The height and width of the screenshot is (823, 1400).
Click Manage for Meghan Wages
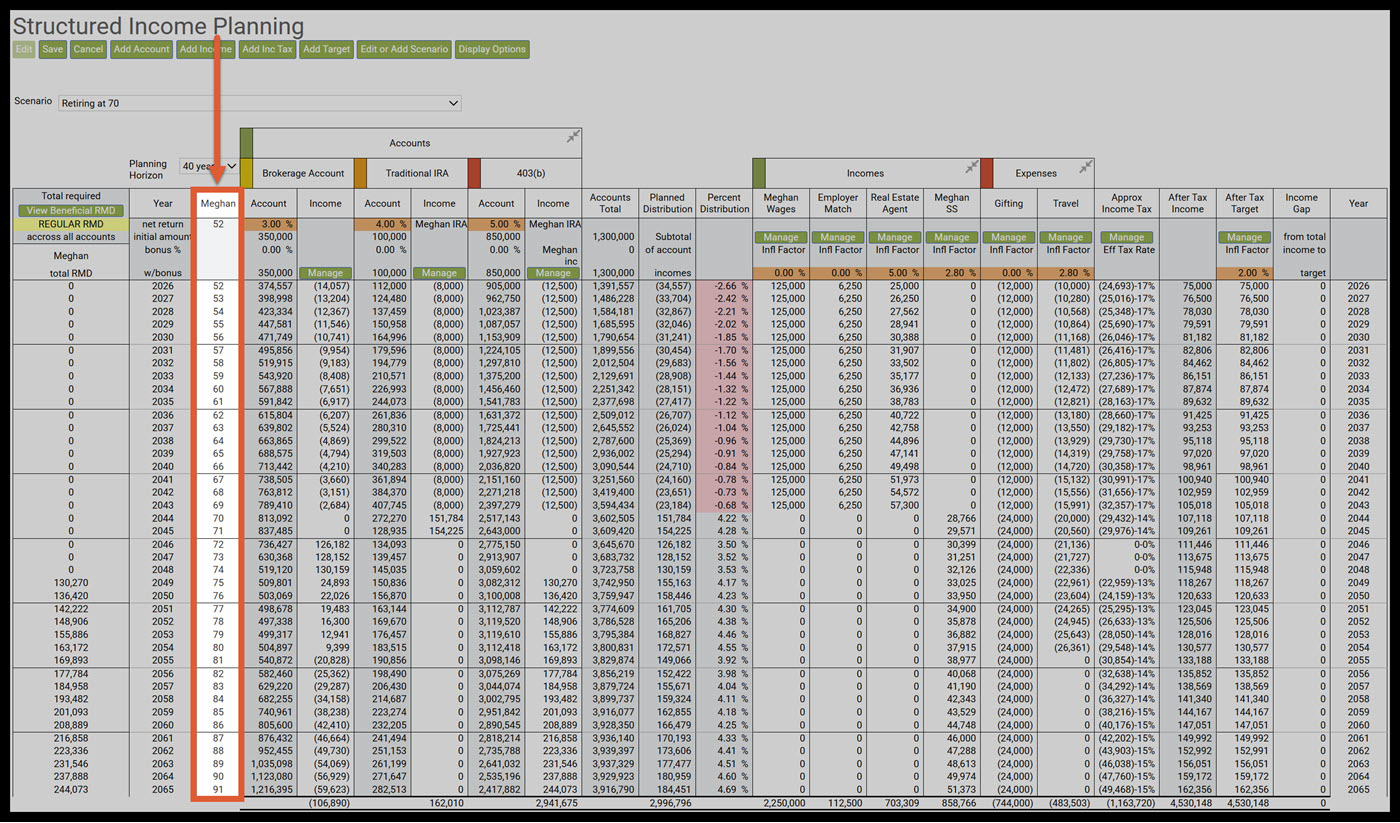781,237
